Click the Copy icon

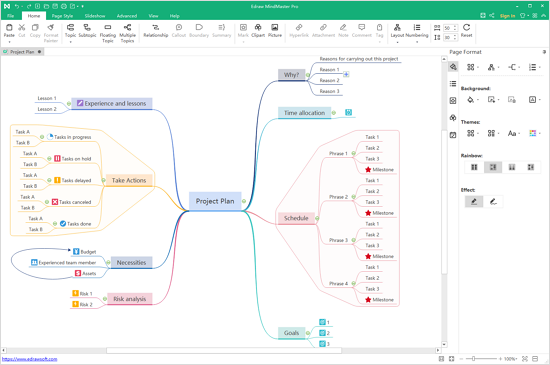pos(35,27)
